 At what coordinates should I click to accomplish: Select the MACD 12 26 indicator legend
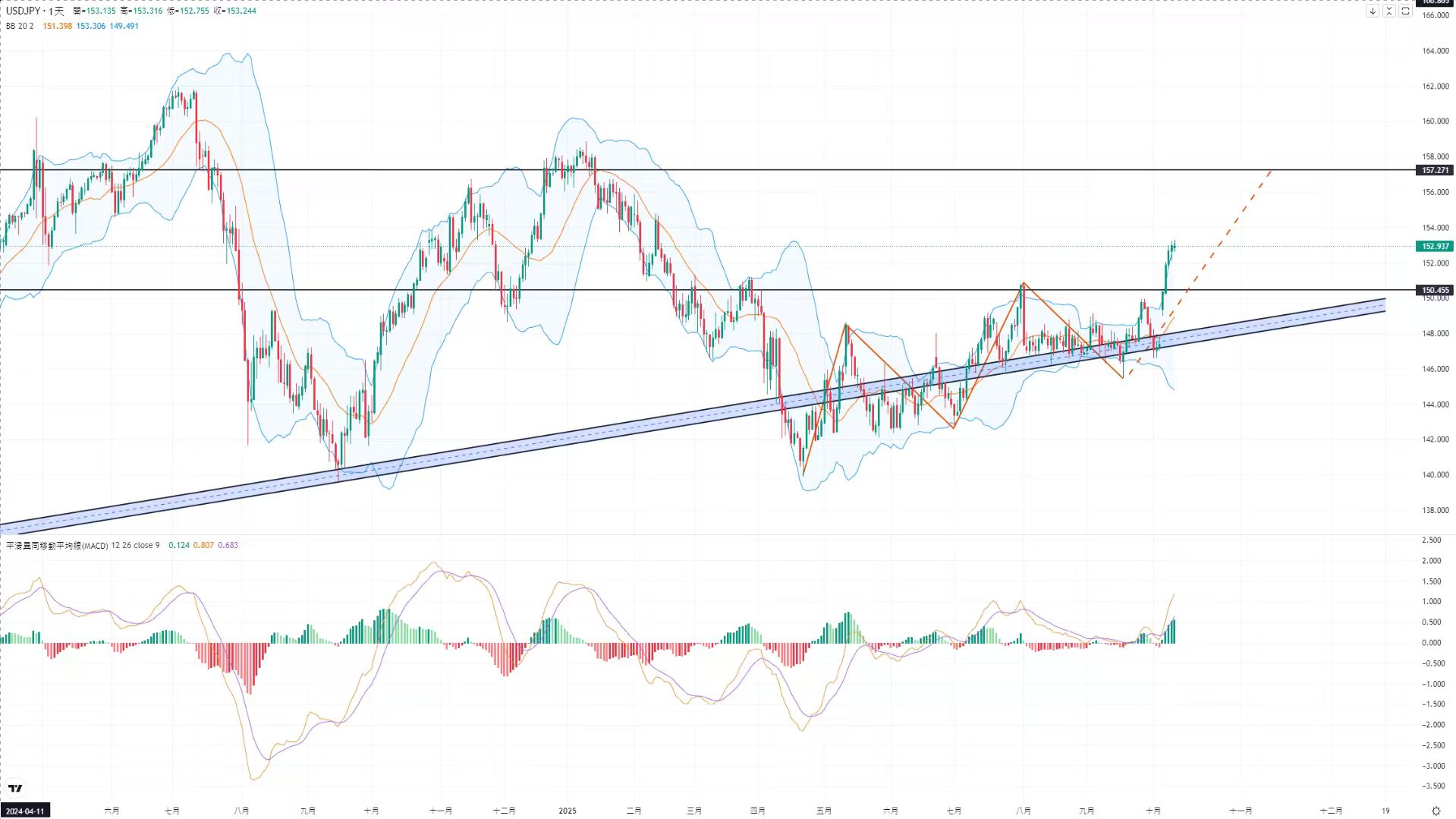pos(83,545)
